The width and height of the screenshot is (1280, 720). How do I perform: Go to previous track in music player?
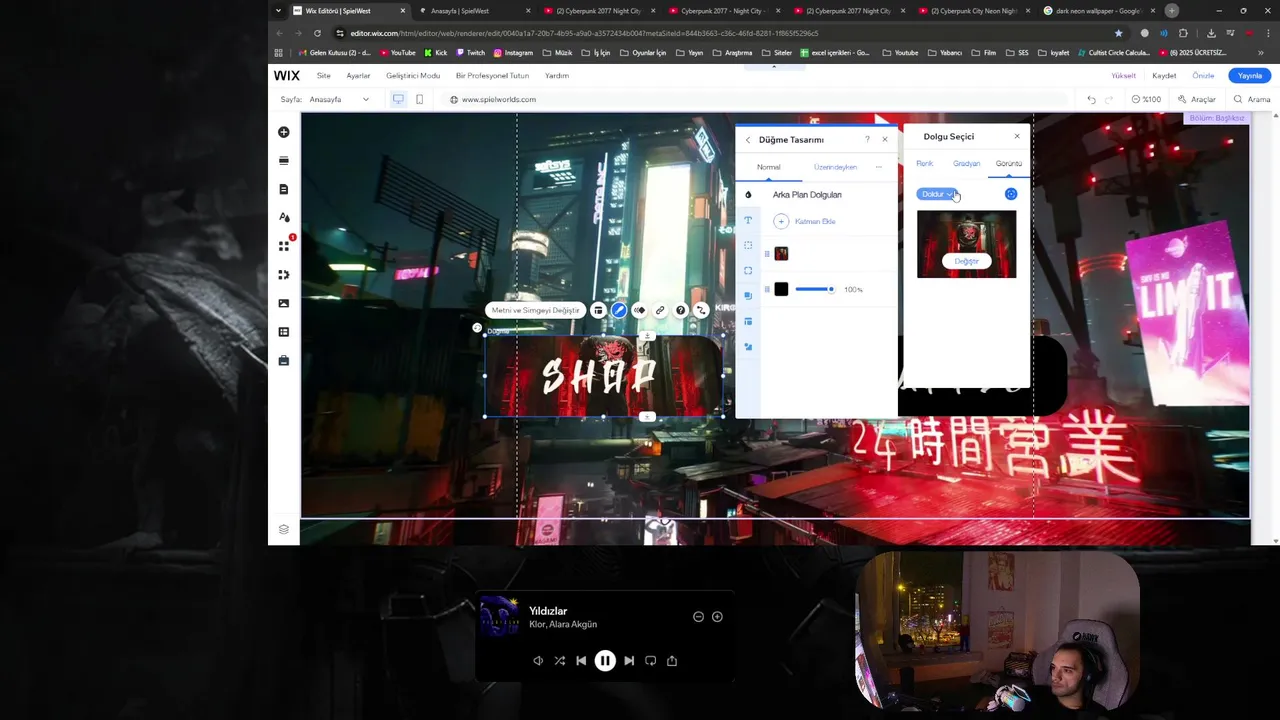[581, 660]
